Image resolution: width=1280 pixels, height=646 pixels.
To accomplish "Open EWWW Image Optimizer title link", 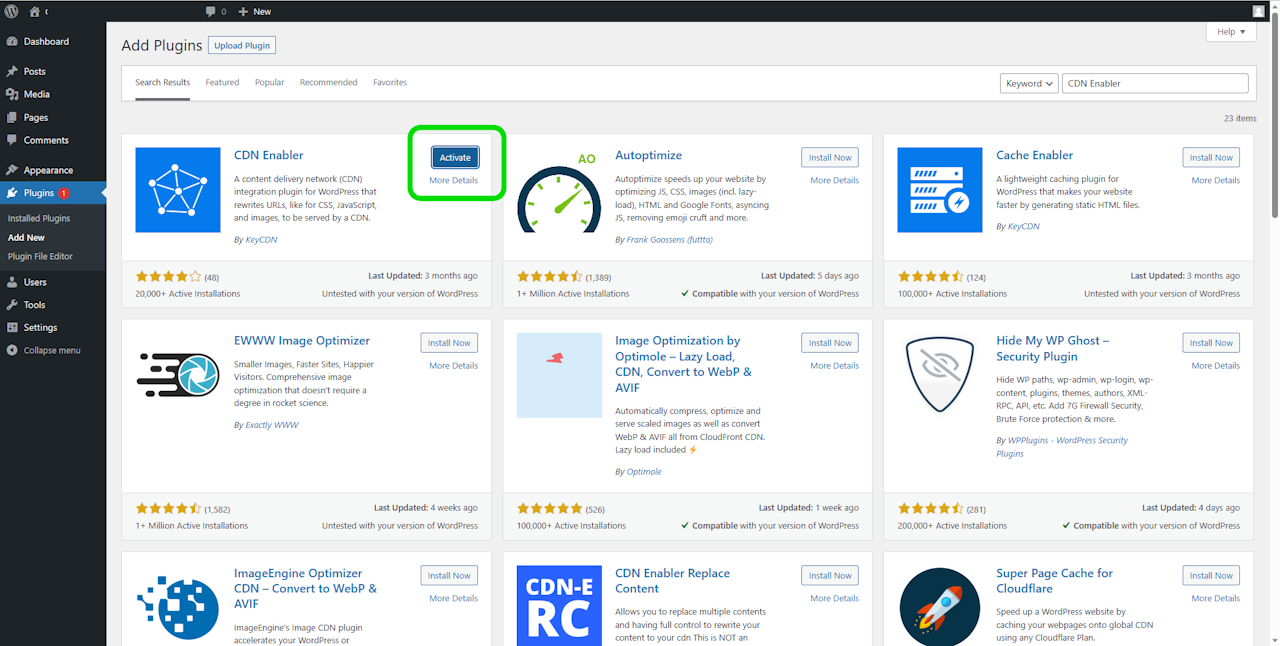I will (302, 341).
